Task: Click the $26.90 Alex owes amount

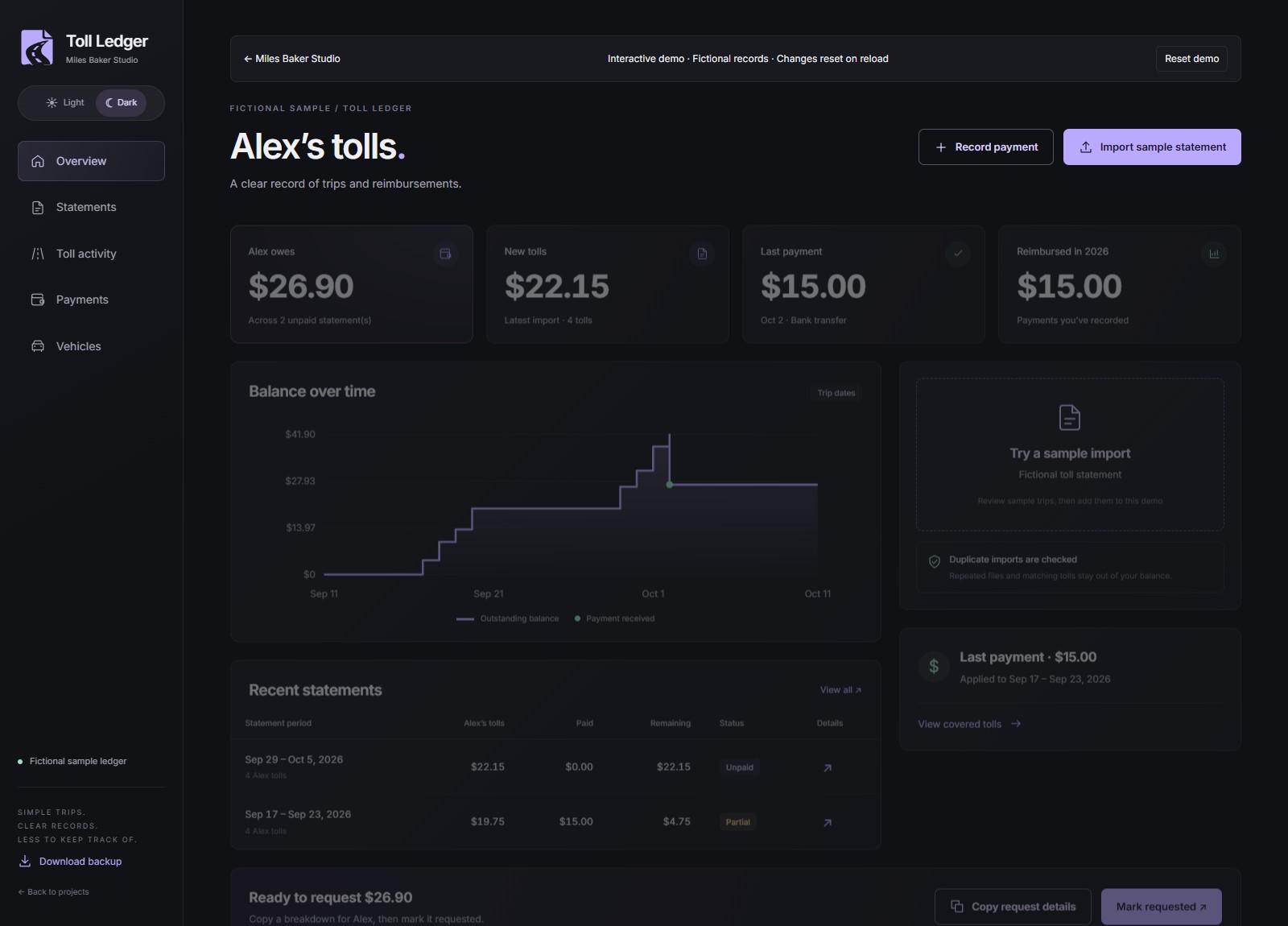Action: [x=301, y=287]
